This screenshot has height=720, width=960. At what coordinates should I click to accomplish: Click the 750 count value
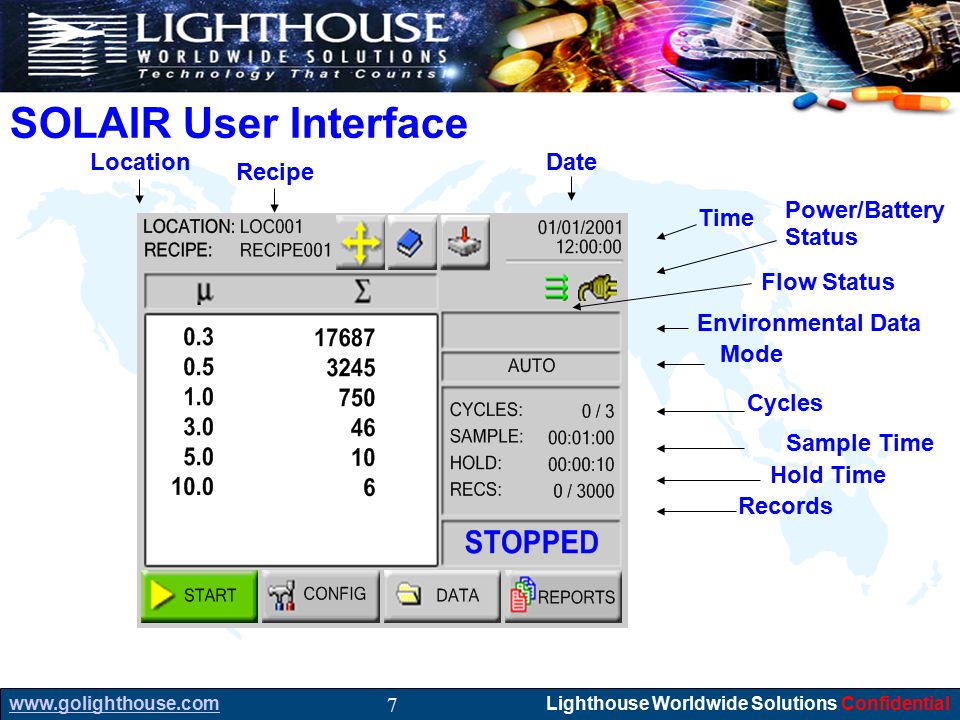coord(357,398)
